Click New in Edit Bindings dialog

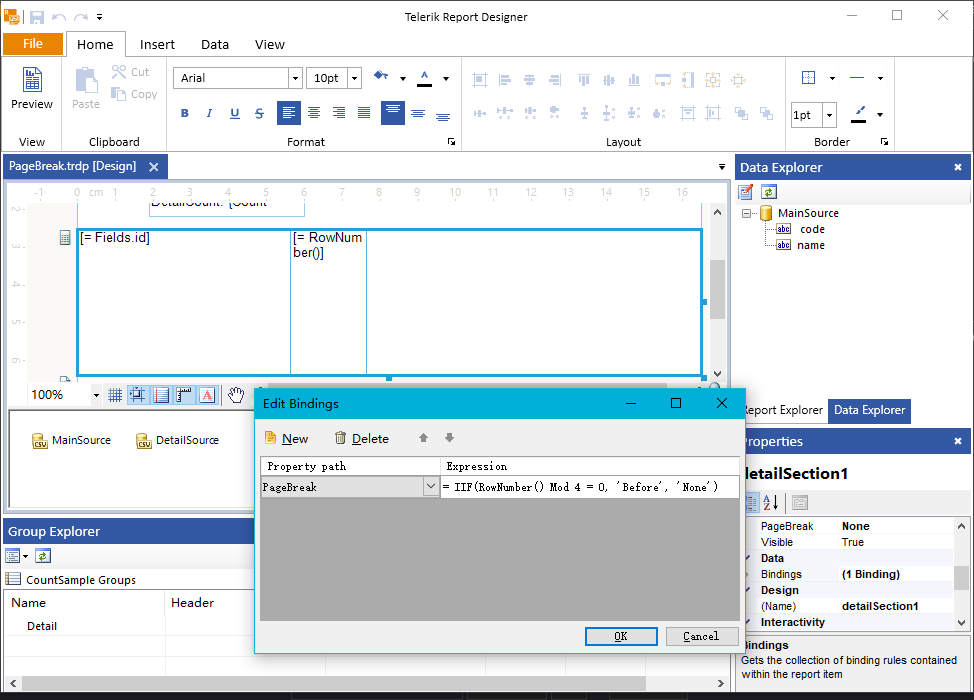(286, 439)
